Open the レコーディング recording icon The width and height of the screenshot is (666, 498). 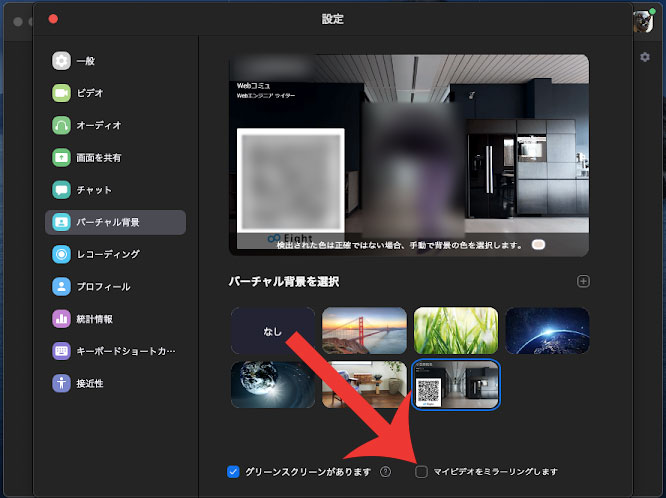tap(61, 254)
